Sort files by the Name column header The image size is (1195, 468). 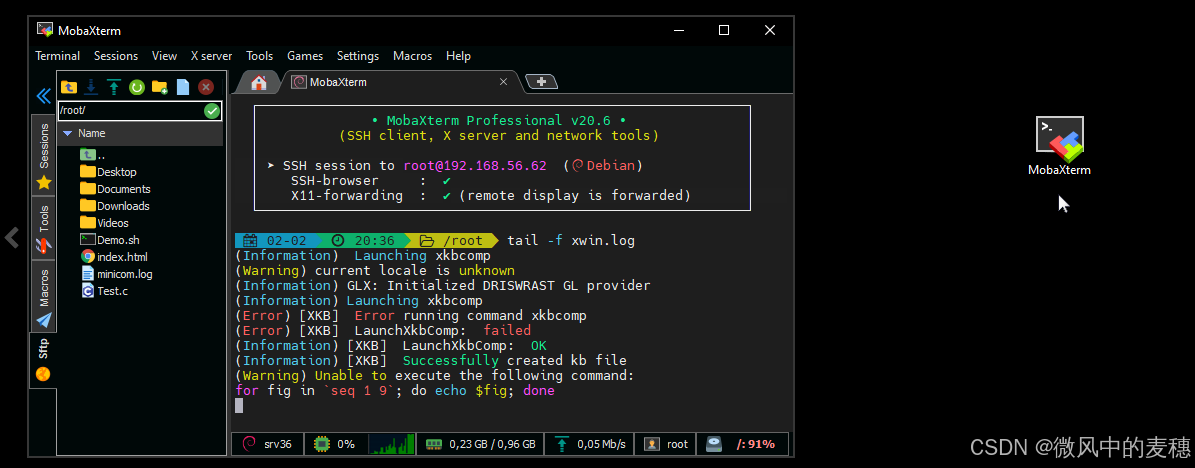point(141,133)
